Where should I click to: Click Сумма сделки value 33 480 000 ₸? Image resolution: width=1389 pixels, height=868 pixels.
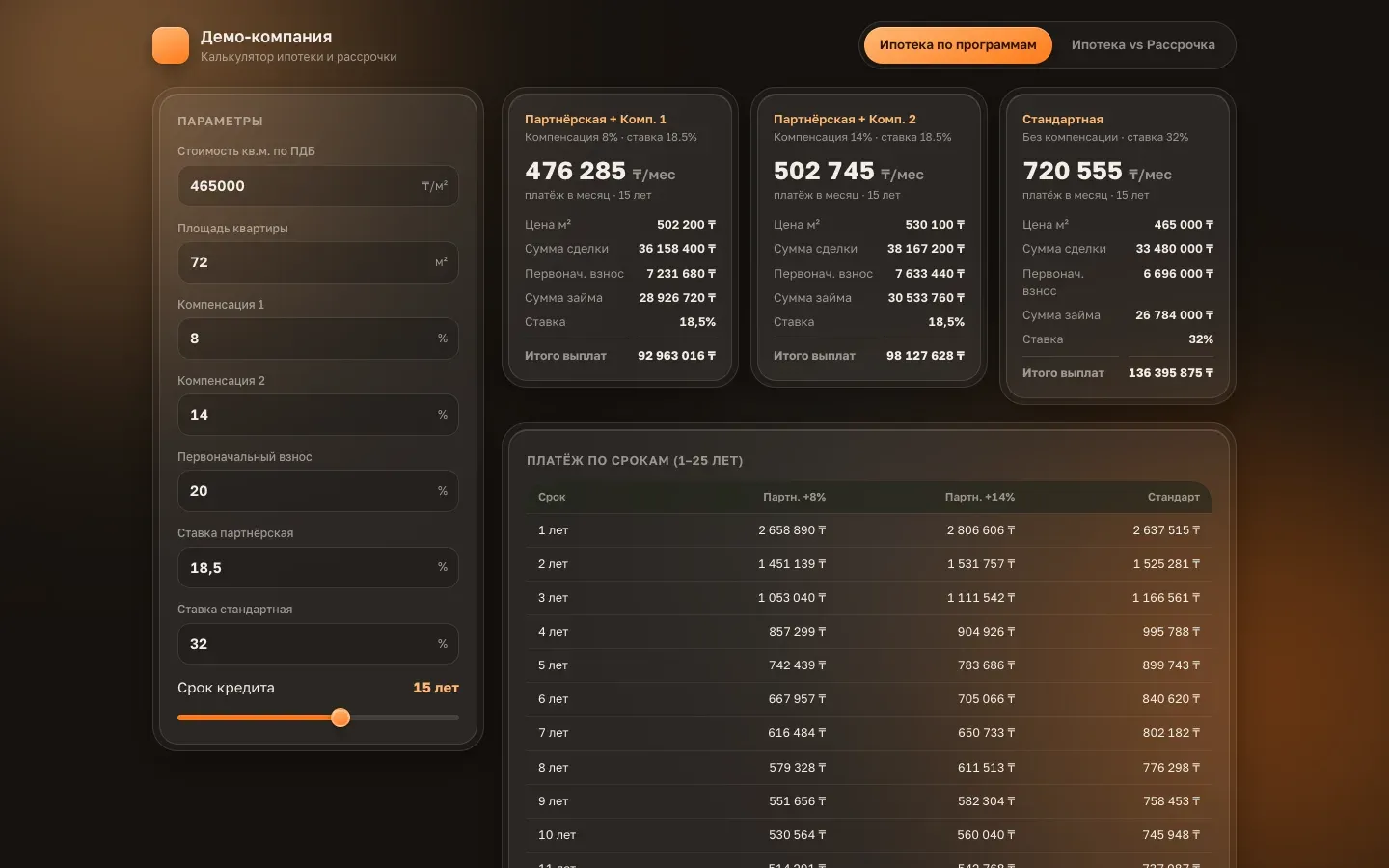click(1175, 249)
